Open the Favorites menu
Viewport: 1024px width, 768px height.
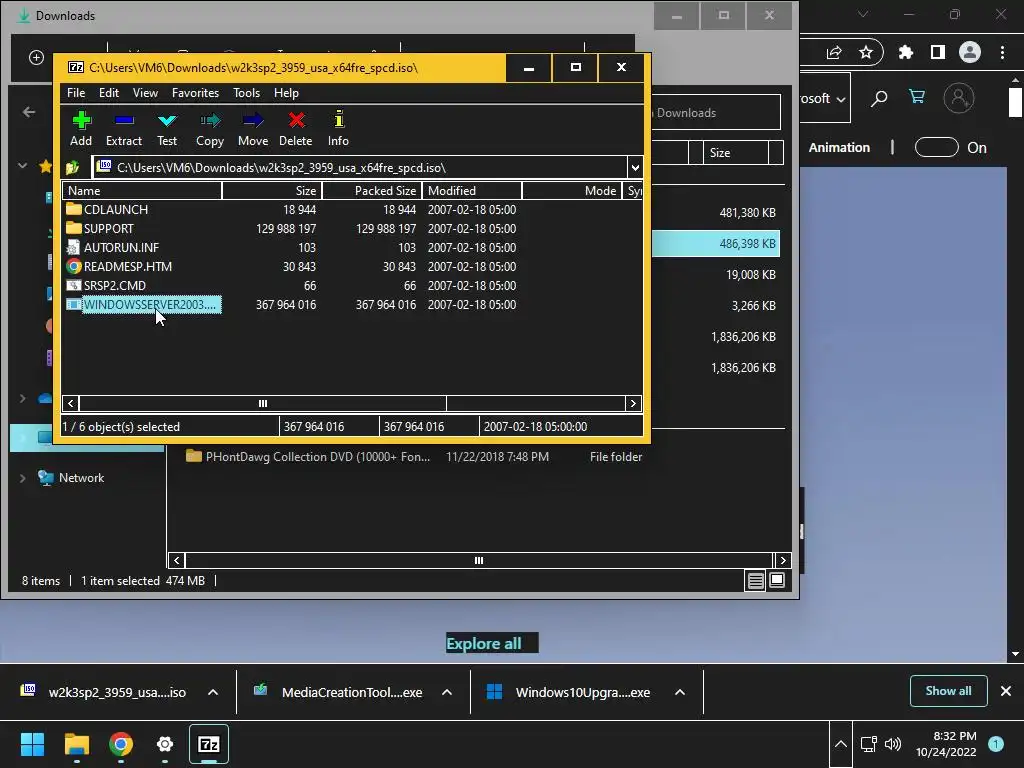pos(195,93)
